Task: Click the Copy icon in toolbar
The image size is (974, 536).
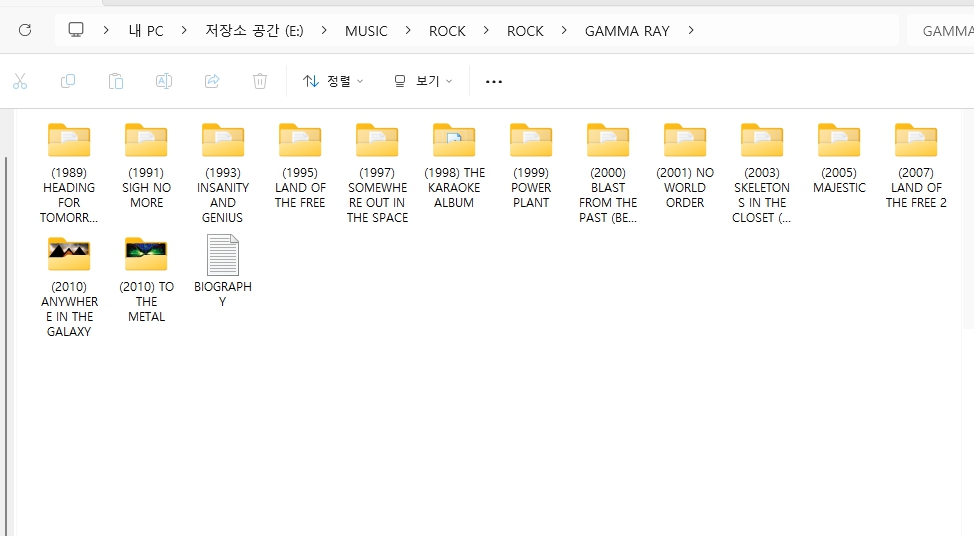Action: (x=68, y=81)
